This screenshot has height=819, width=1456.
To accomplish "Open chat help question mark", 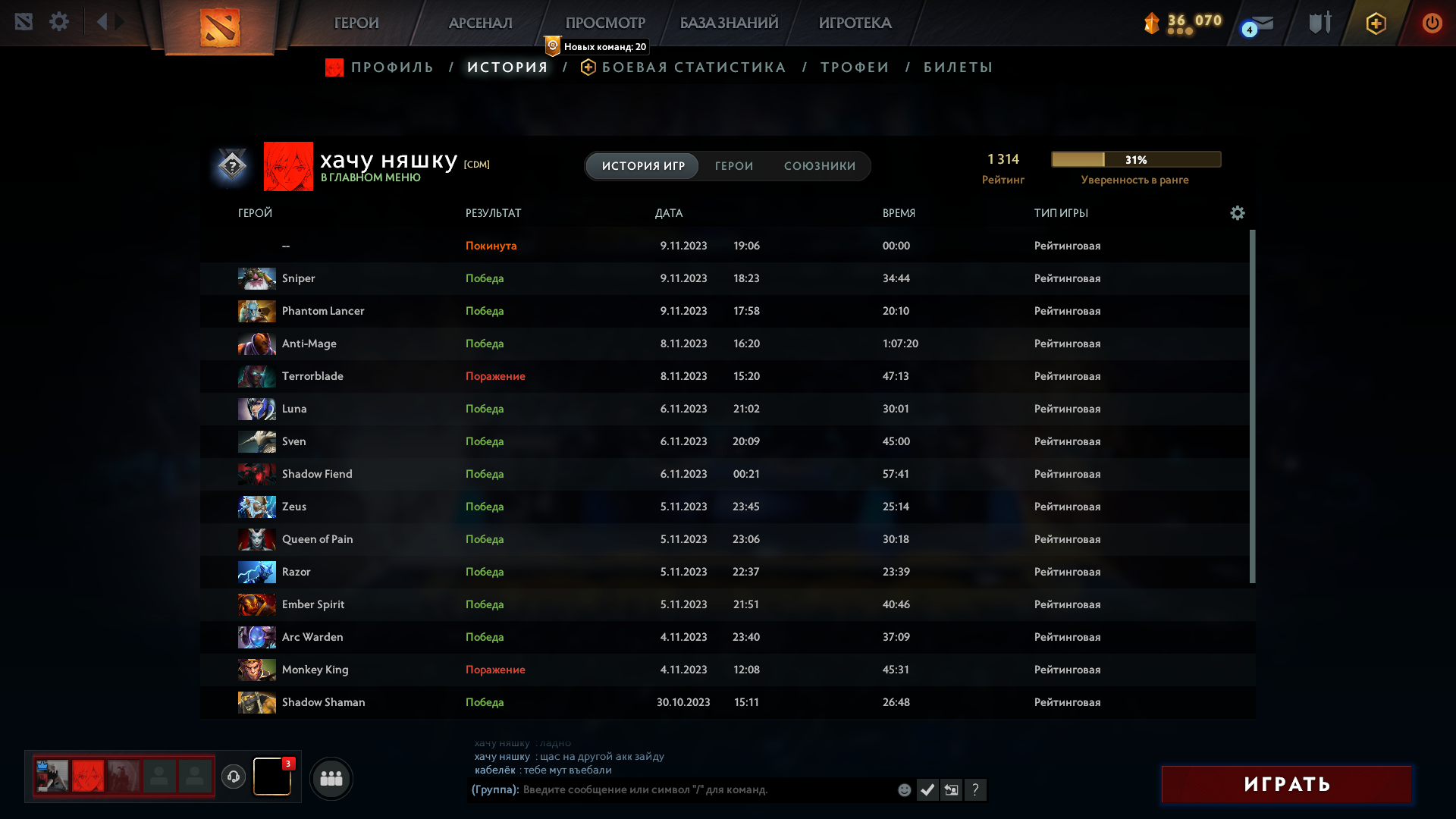I will point(975,790).
